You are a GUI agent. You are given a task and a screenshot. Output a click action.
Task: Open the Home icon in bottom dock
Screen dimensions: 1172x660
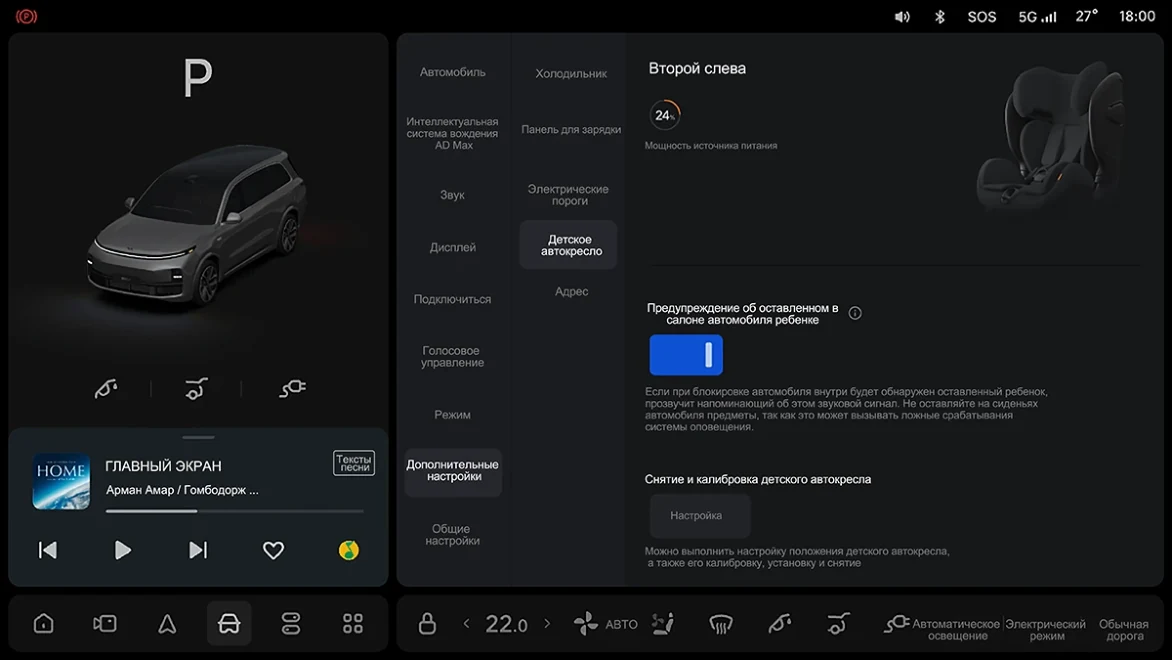[43, 623]
